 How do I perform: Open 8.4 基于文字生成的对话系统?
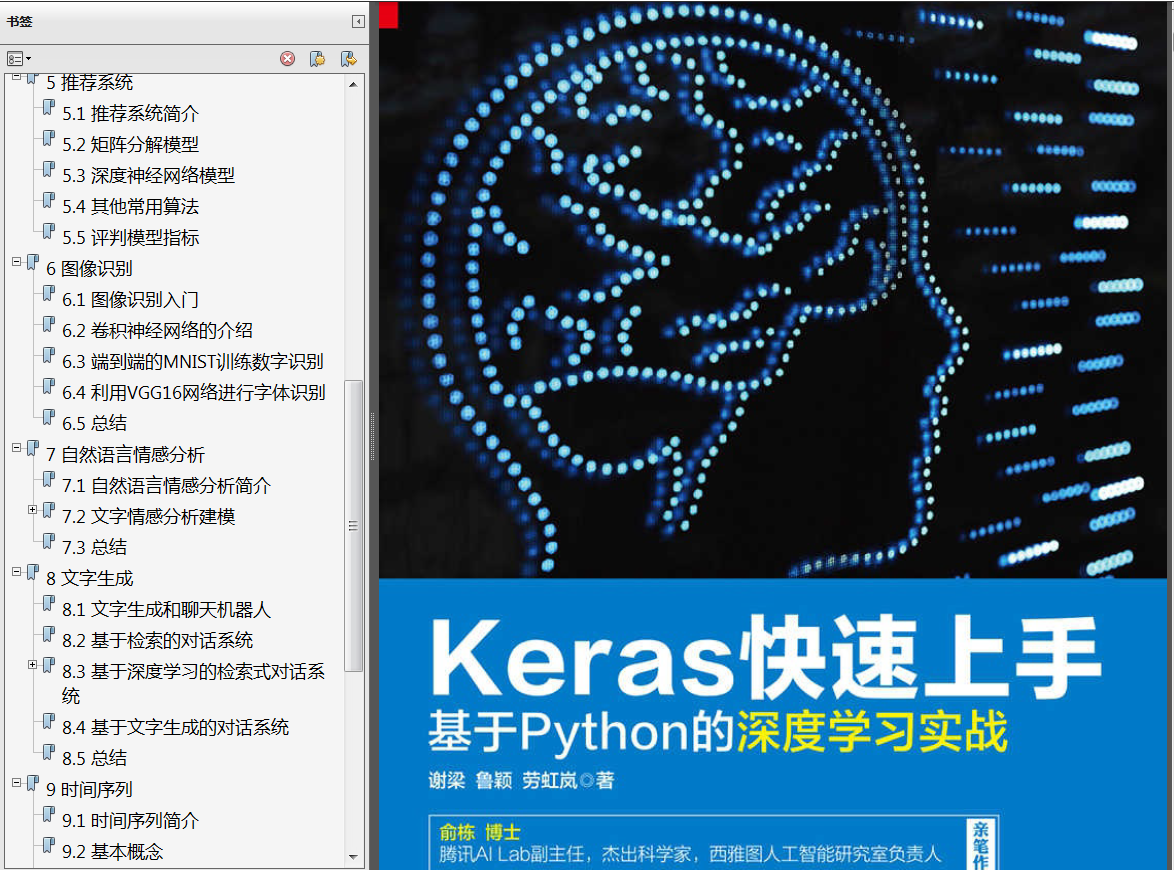tap(175, 728)
